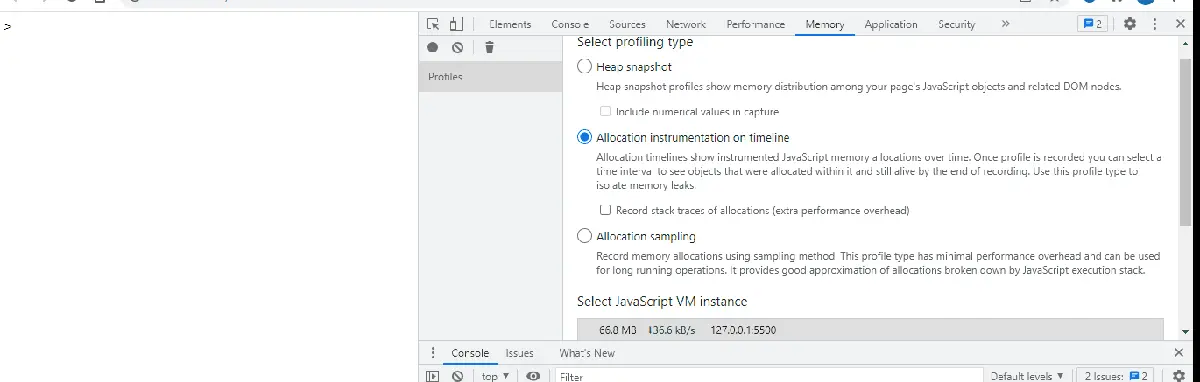Toggle the console sidebar icon
The width and height of the screenshot is (1200, 382).
coord(433,376)
